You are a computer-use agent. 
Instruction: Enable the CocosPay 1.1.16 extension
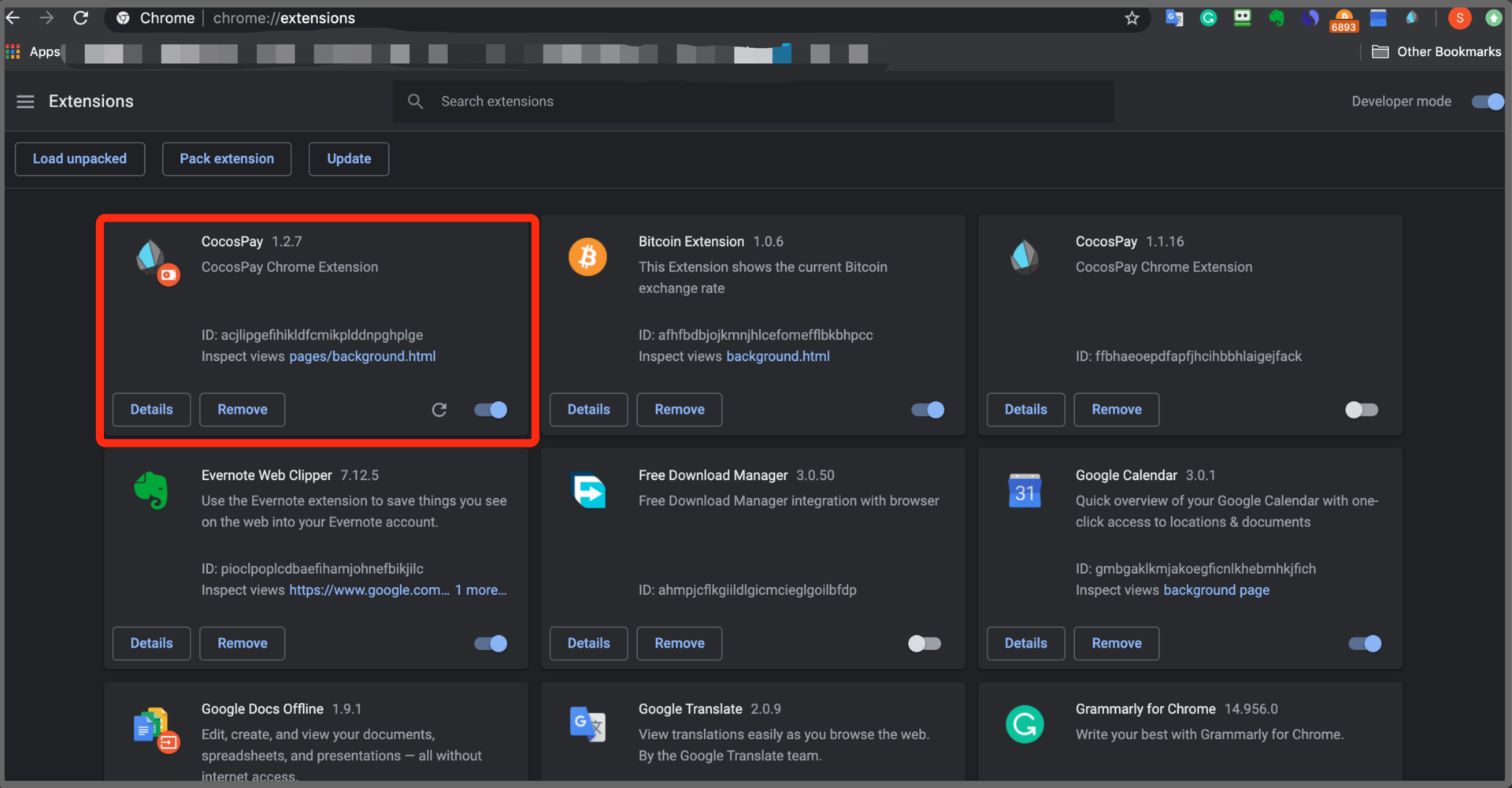click(1362, 410)
